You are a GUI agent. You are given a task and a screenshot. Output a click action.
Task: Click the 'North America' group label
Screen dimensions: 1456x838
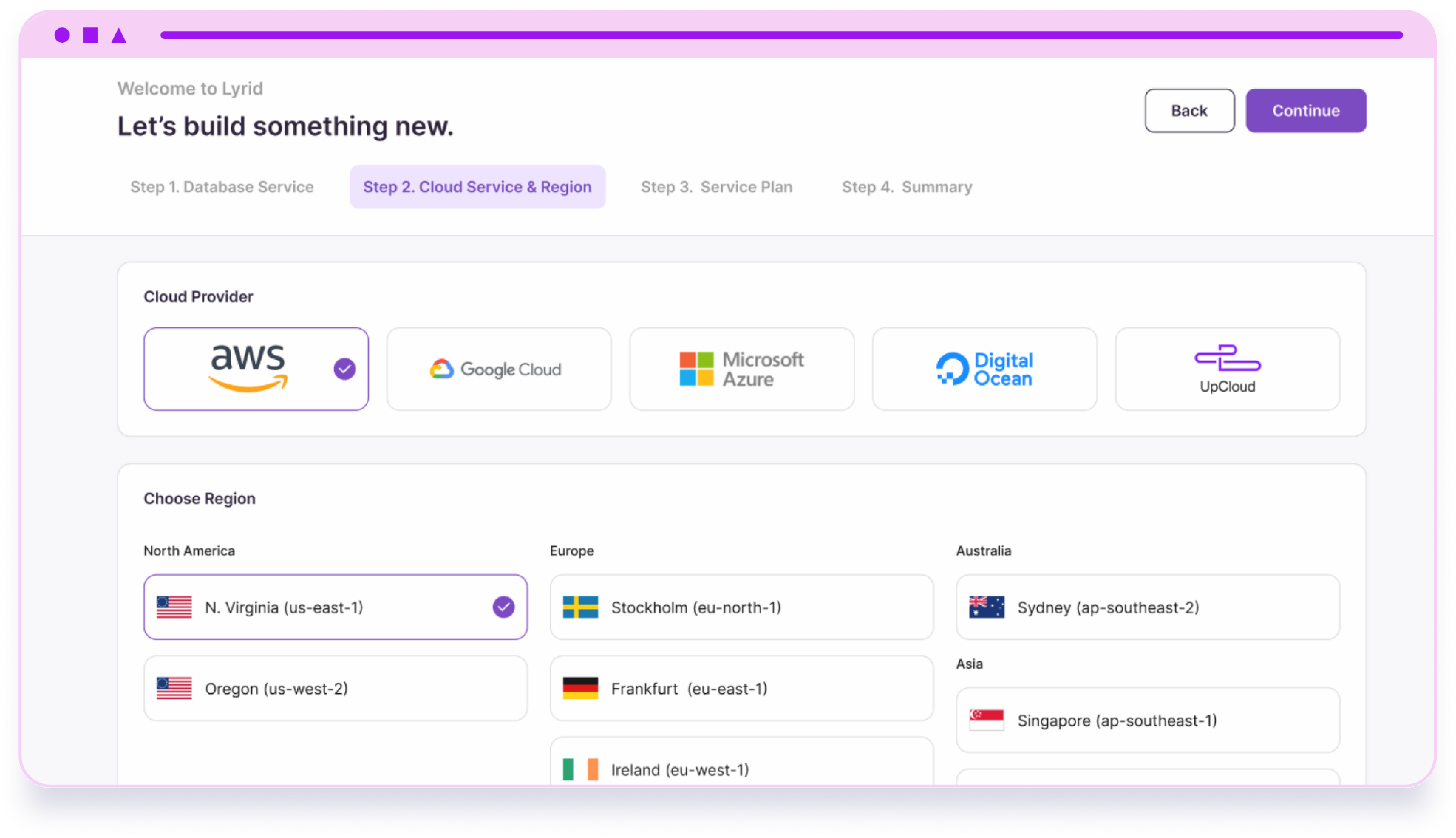click(x=189, y=551)
